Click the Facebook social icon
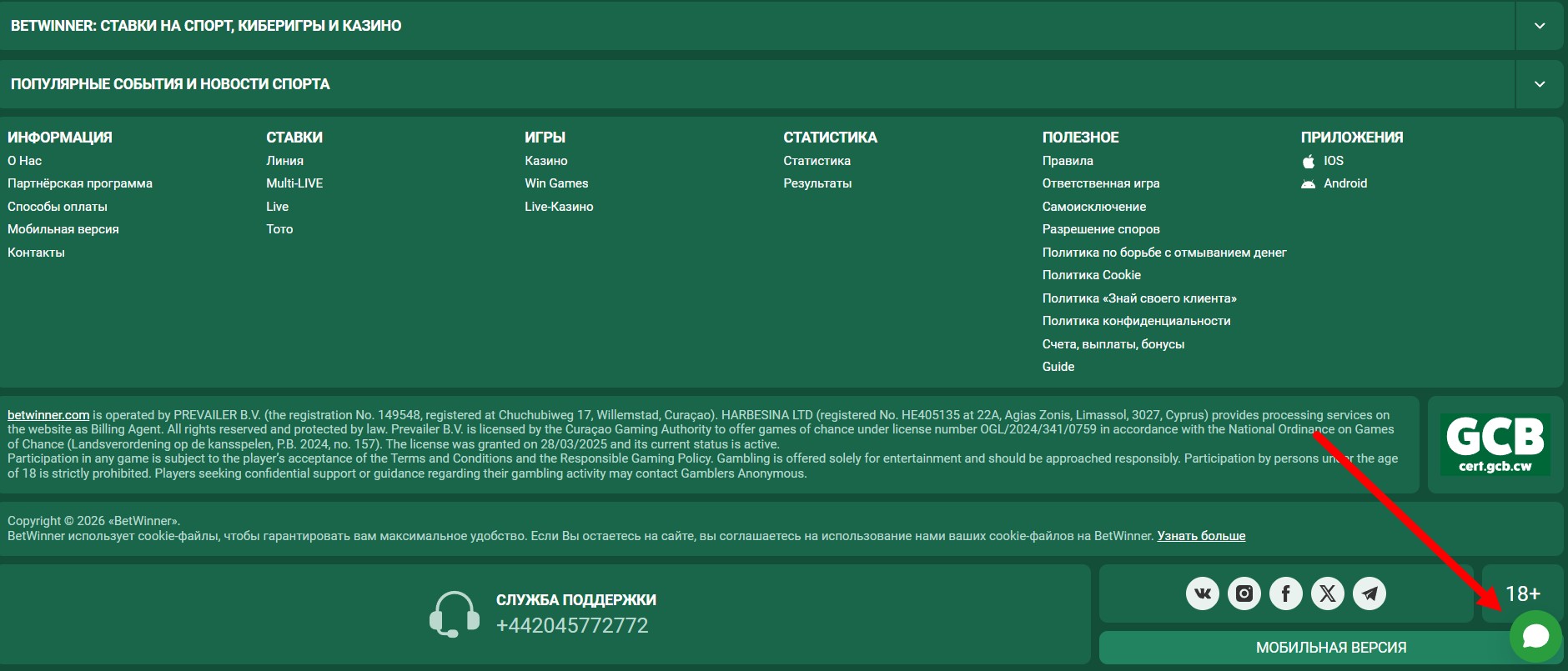The height and width of the screenshot is (671, 1568). tap(1285, 593)
